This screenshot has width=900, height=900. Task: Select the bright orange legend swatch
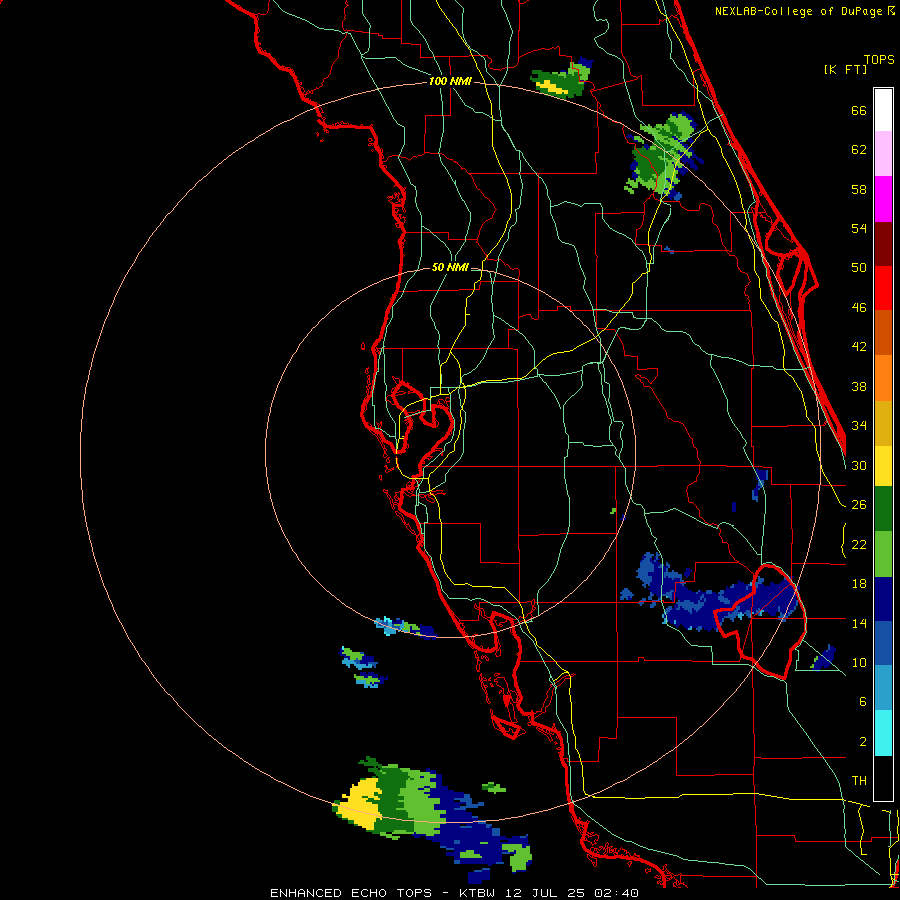[x=883, y=378]
